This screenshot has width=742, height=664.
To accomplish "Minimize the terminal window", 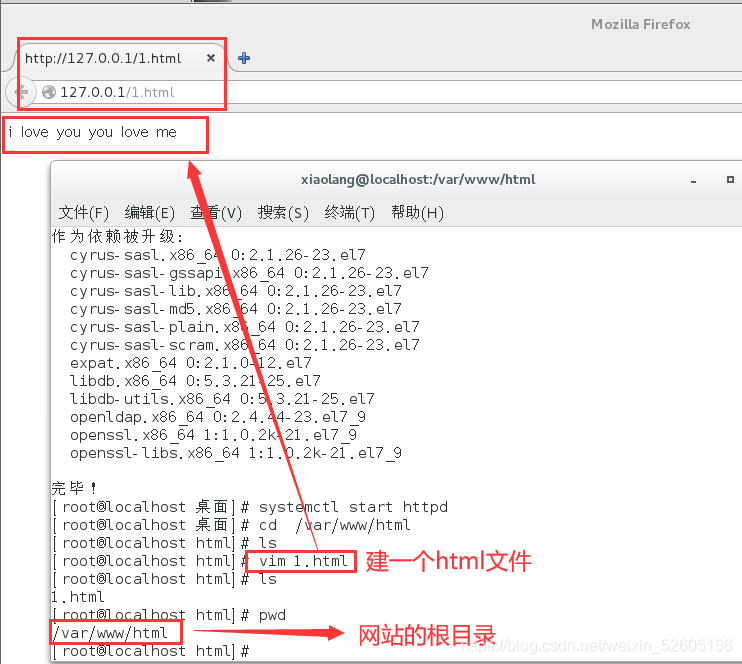I will tap(693, 180).
